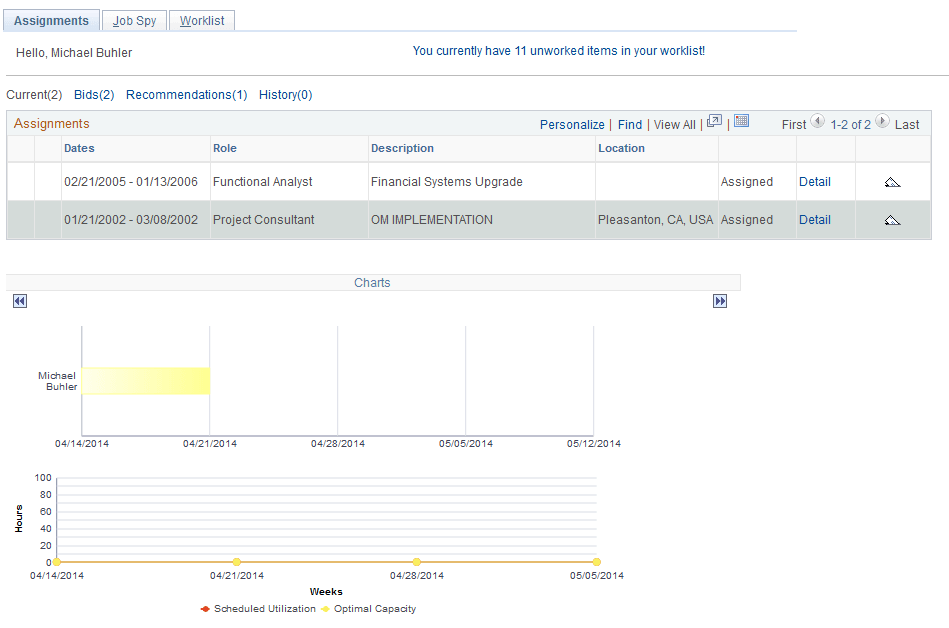The height and width of the screenshot is (628, 949).
Task: Click the Pleasanton, CA, USA location cell
Action: (655, 220)
